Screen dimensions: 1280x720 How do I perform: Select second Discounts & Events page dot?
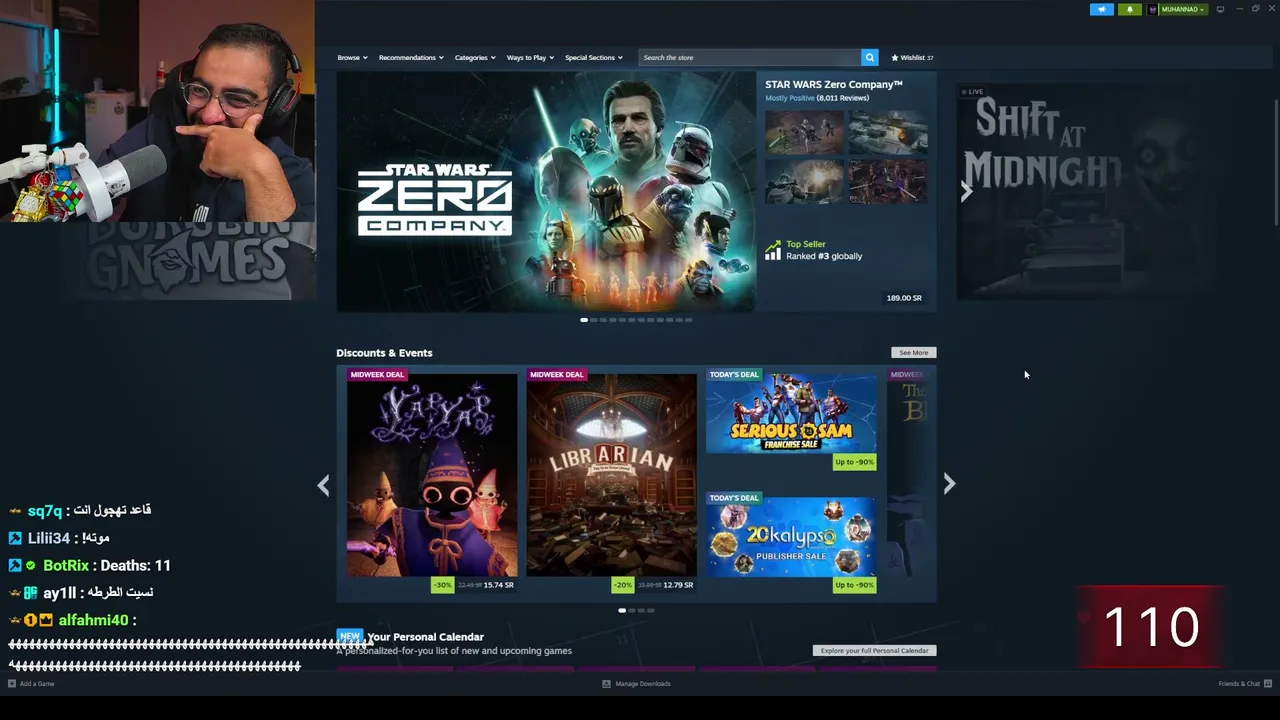coord(632,610)
